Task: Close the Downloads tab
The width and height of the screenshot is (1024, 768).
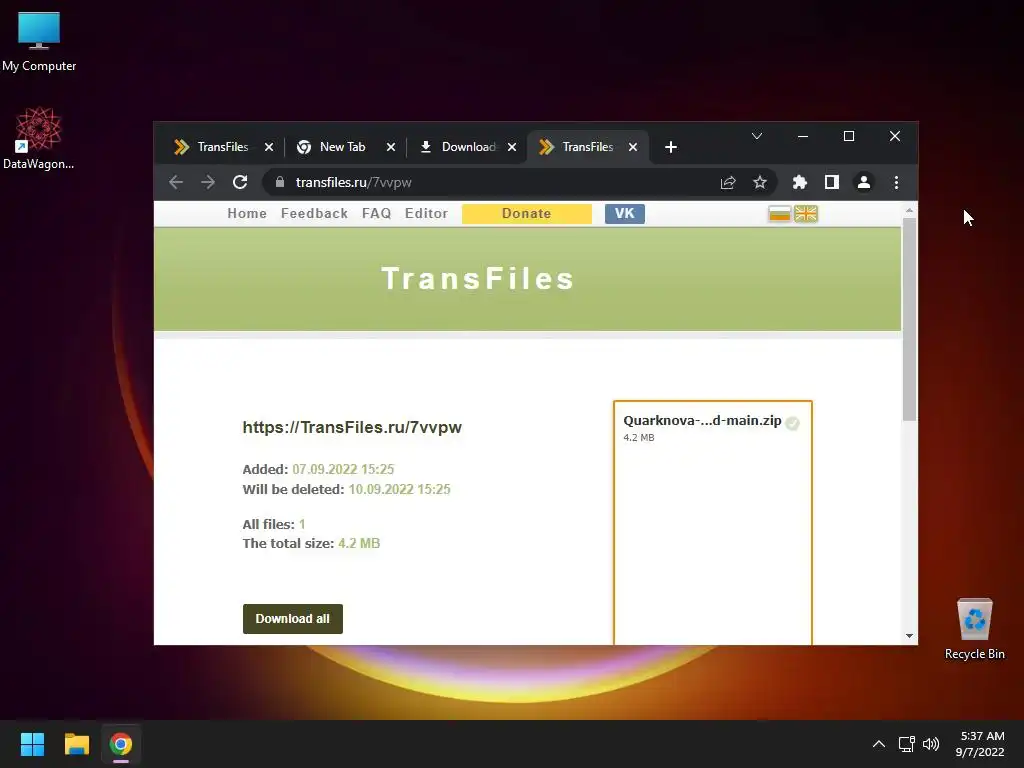Action: point(512,147)
